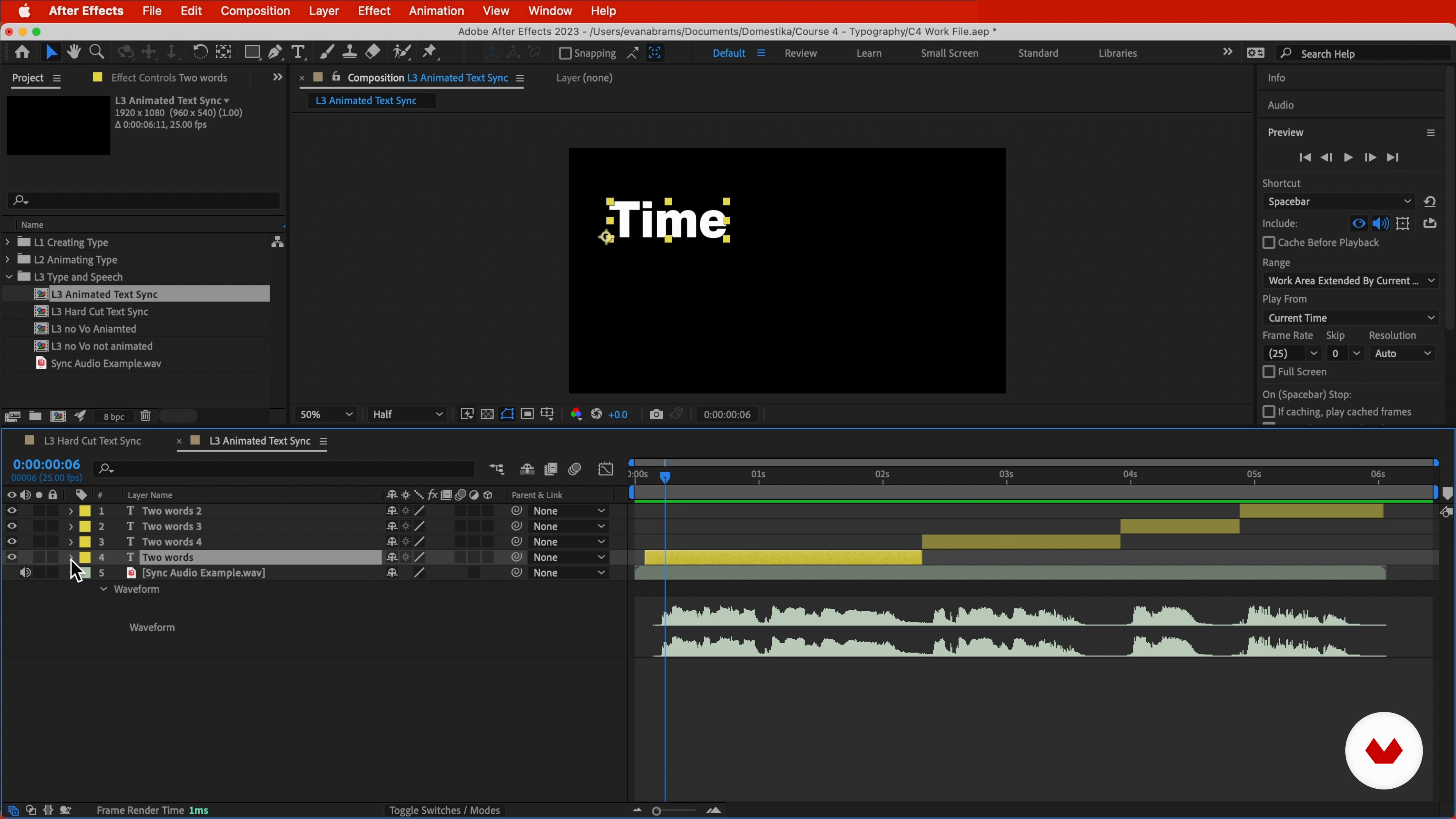
Task: Select the Roto Brush tool
Action: pyautogui.click(x=401, y=53)
